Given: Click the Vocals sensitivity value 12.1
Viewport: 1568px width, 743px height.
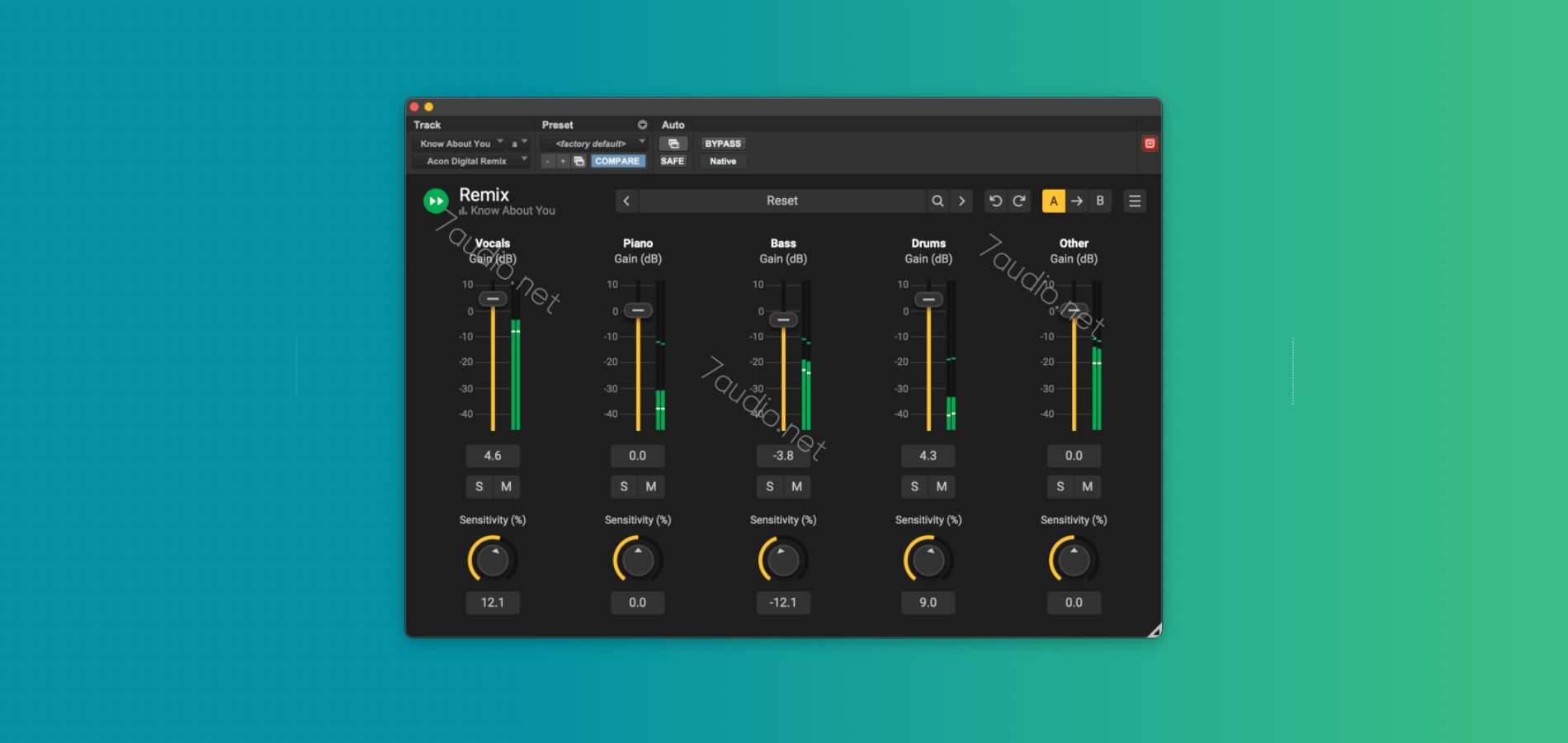Looking at the screenshot, I should coord(493,603).
